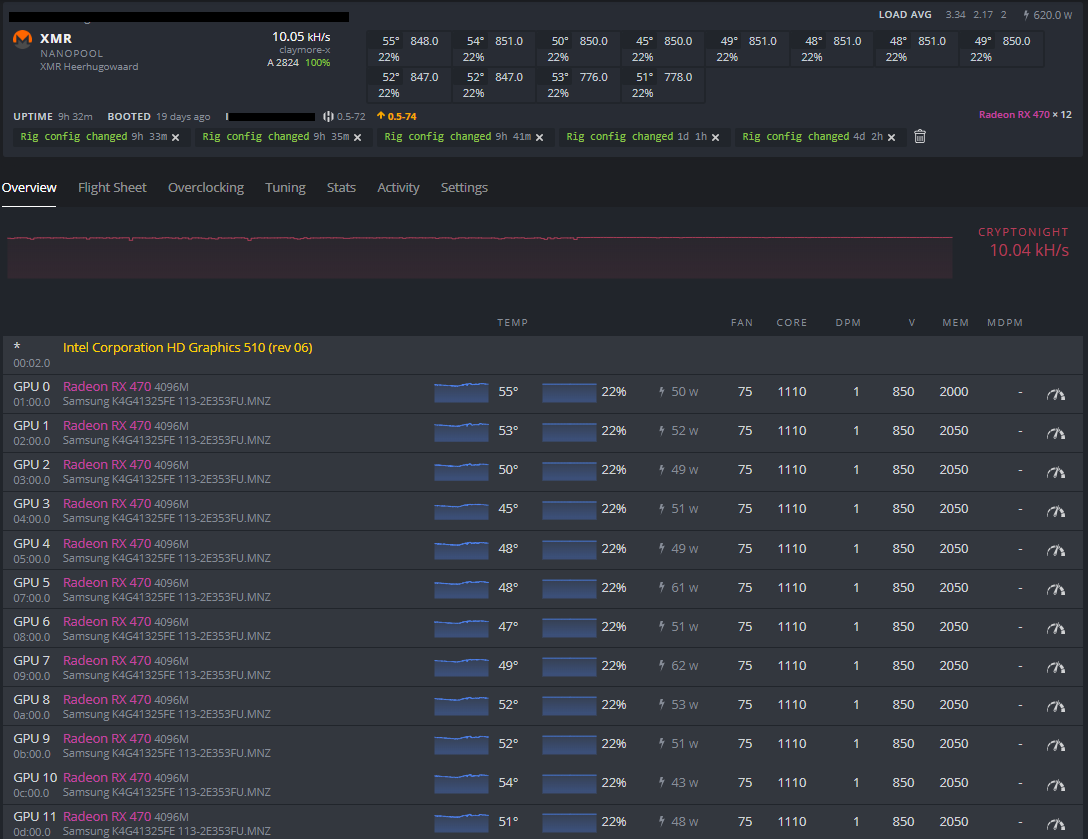Dismiss Rig config changed 1d 1h message

pyautogui.click(x=715, y=137)
